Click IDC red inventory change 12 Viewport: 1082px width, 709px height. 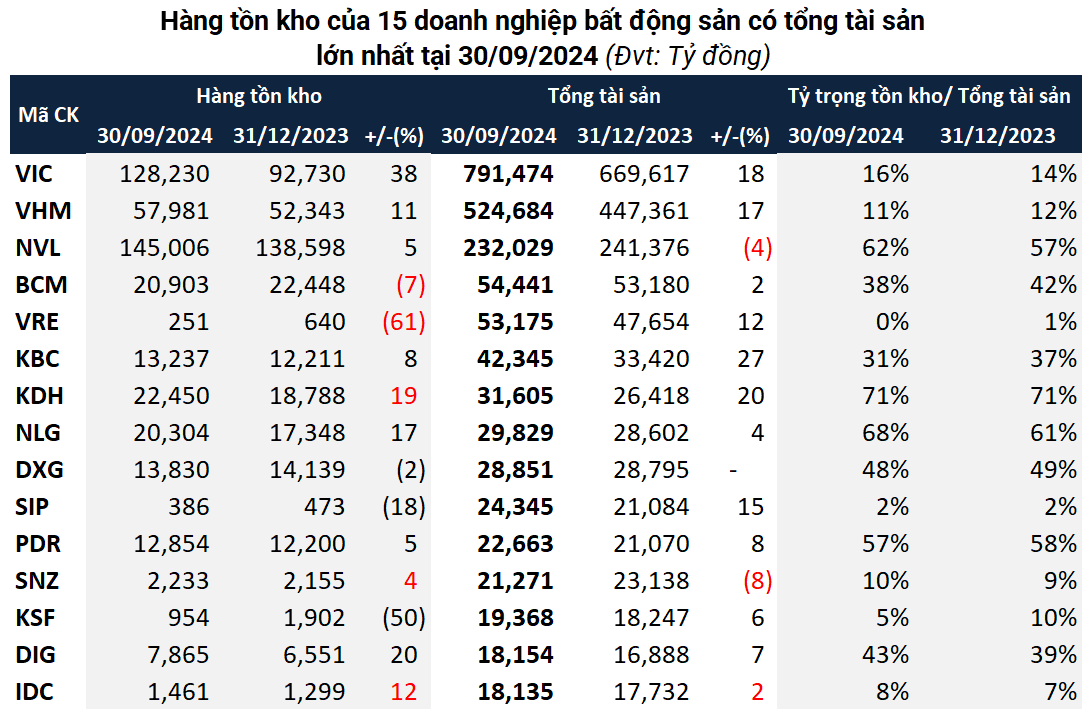pos(404,691)
